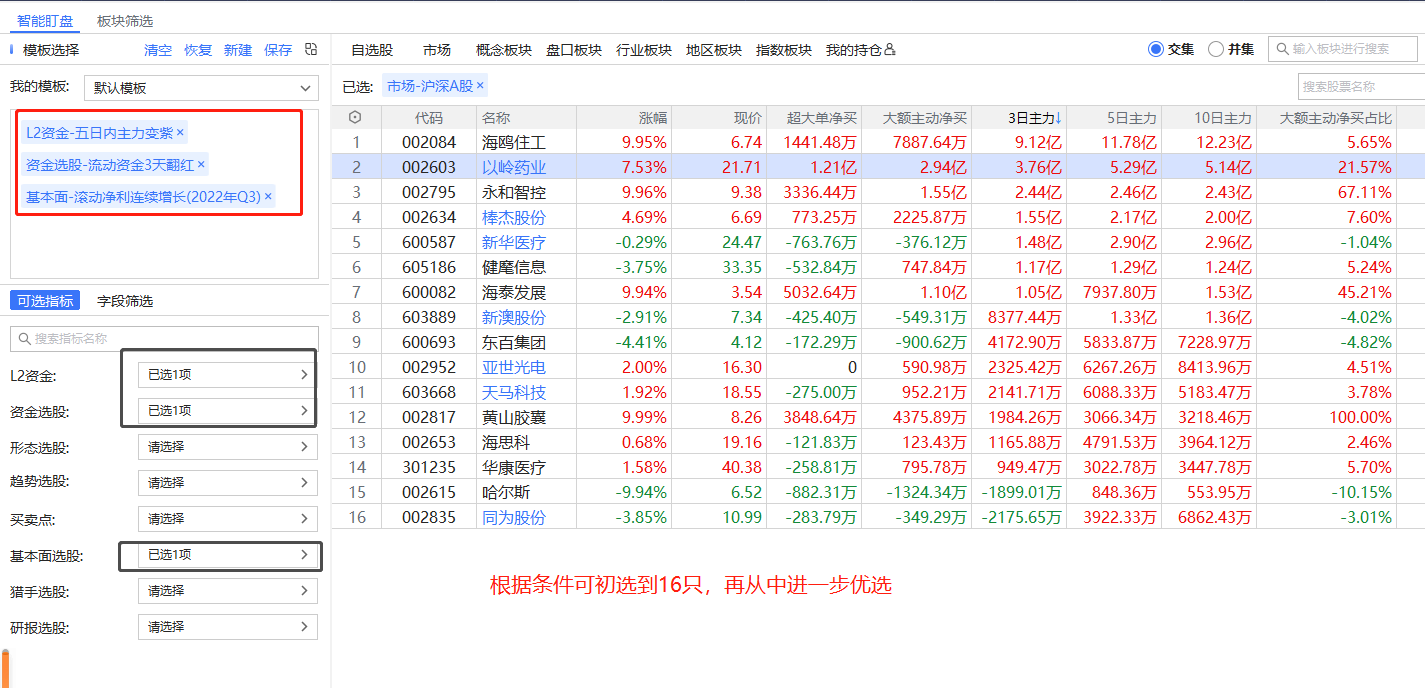The image size is (1425, 688).
Task: Expand the 趋势选股 请选择 box
Action: [x=228, y=483]
